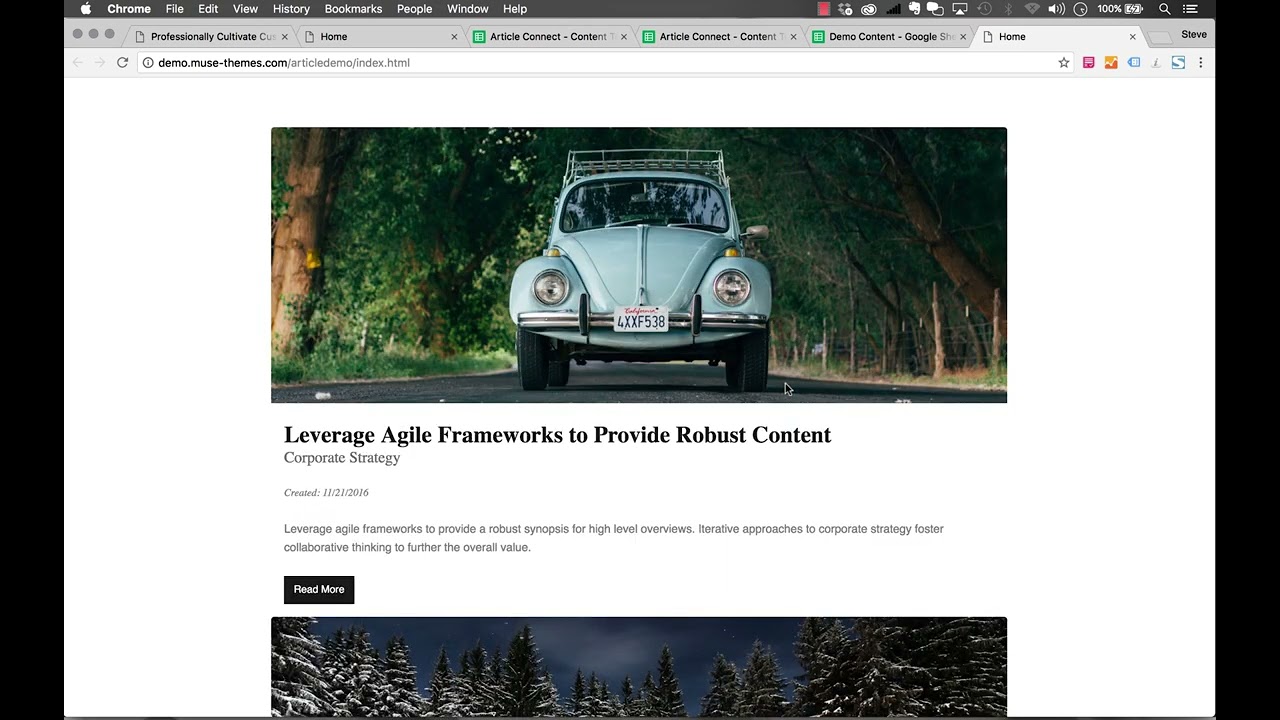Open the Bookmarks menu

[353, 9]
